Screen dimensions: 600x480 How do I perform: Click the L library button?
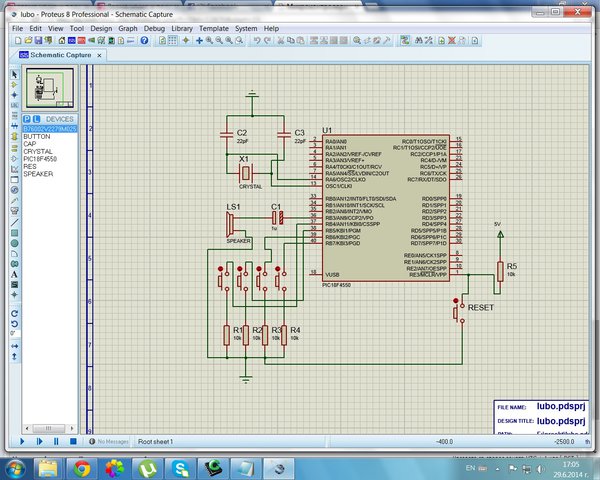(x=36, y=119)
